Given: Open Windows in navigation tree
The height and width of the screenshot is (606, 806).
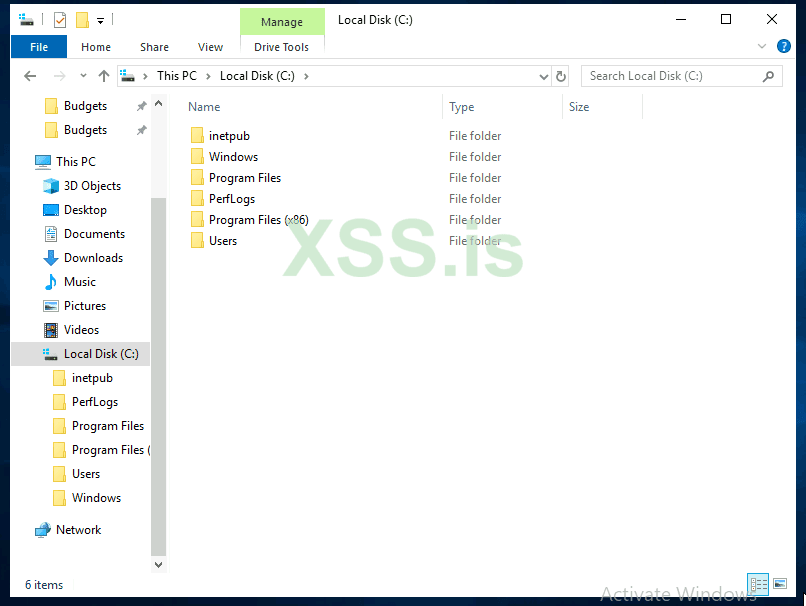Looking at the screenshot, I should pos(96,498).
